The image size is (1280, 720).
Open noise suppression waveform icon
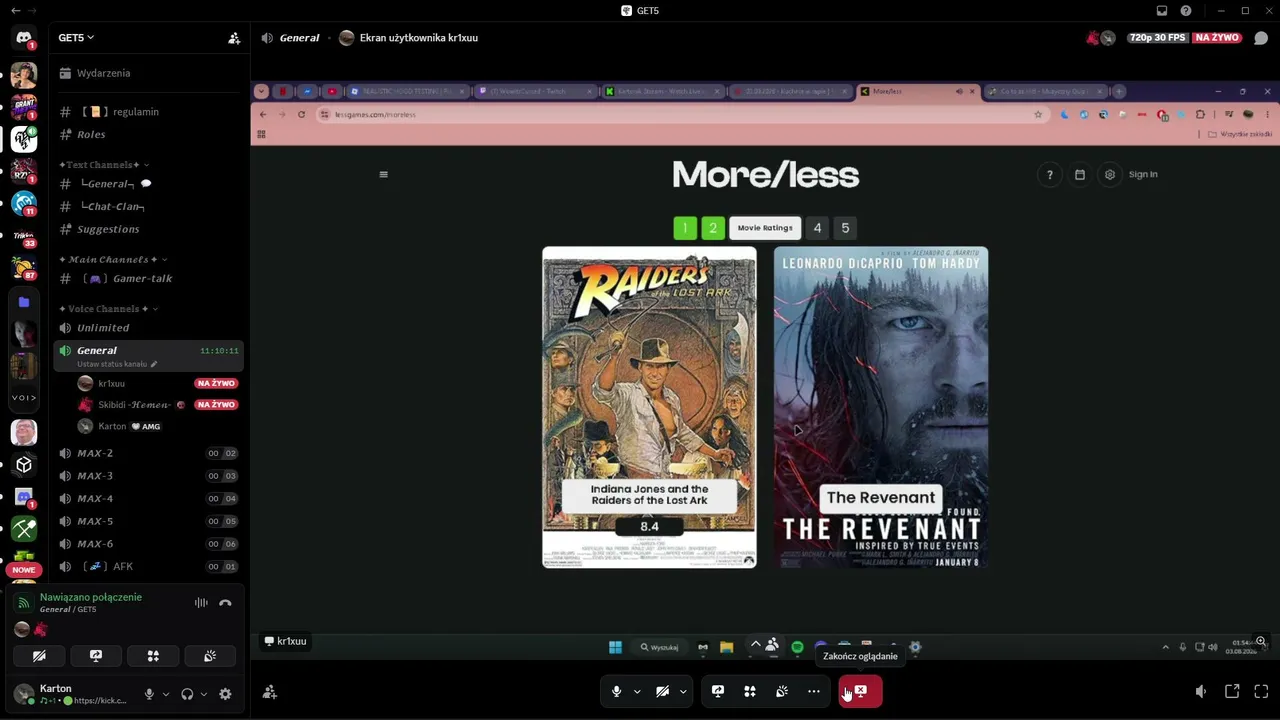pyautogui.click(x=201, y=603)
